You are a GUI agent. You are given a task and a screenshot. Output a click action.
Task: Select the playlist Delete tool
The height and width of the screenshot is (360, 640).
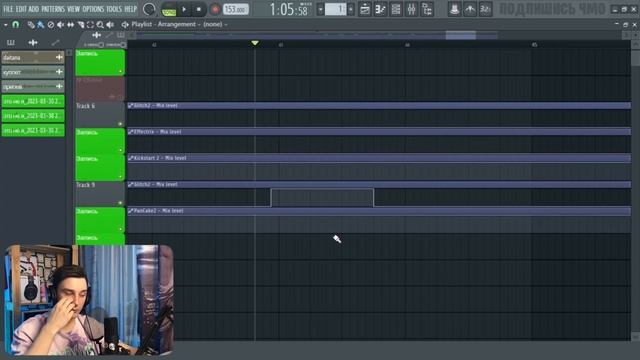click(51, 25)
